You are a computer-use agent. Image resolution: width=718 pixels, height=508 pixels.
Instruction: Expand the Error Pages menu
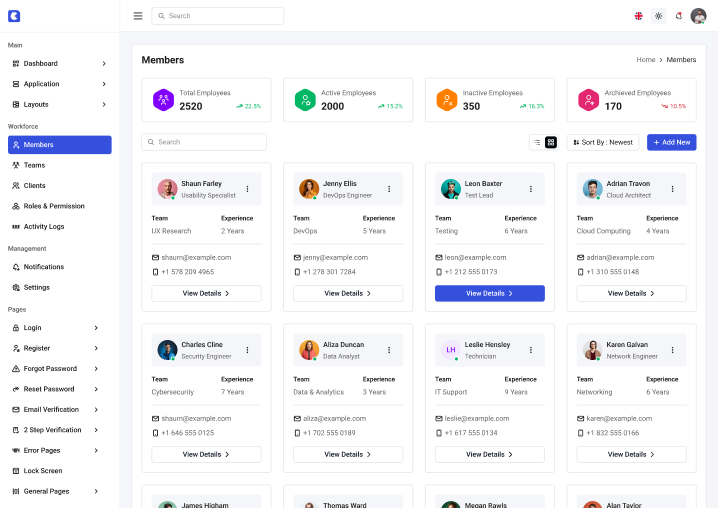55,450
